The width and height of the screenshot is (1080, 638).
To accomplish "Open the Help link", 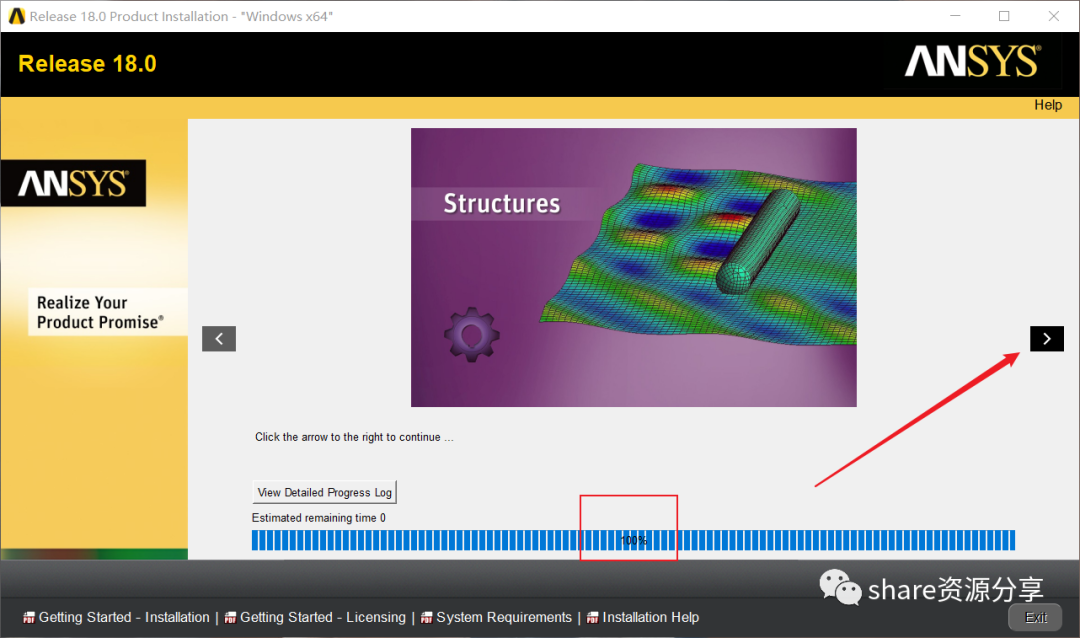I will tap(1048, 105).
